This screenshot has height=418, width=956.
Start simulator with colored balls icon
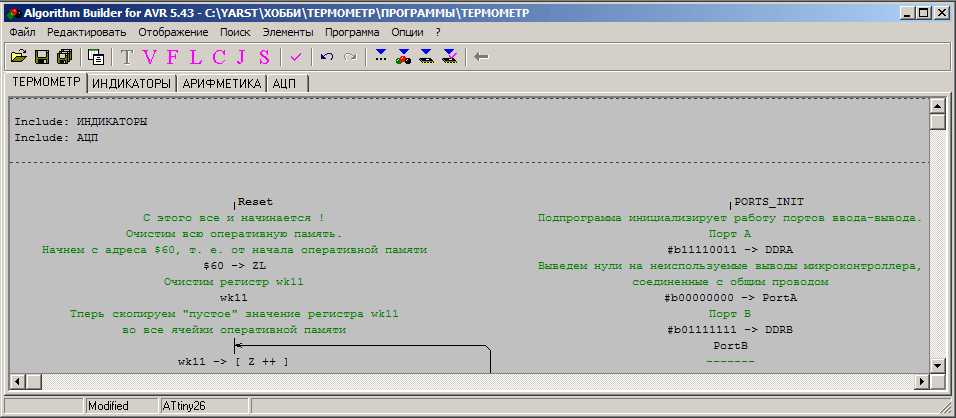403,57
